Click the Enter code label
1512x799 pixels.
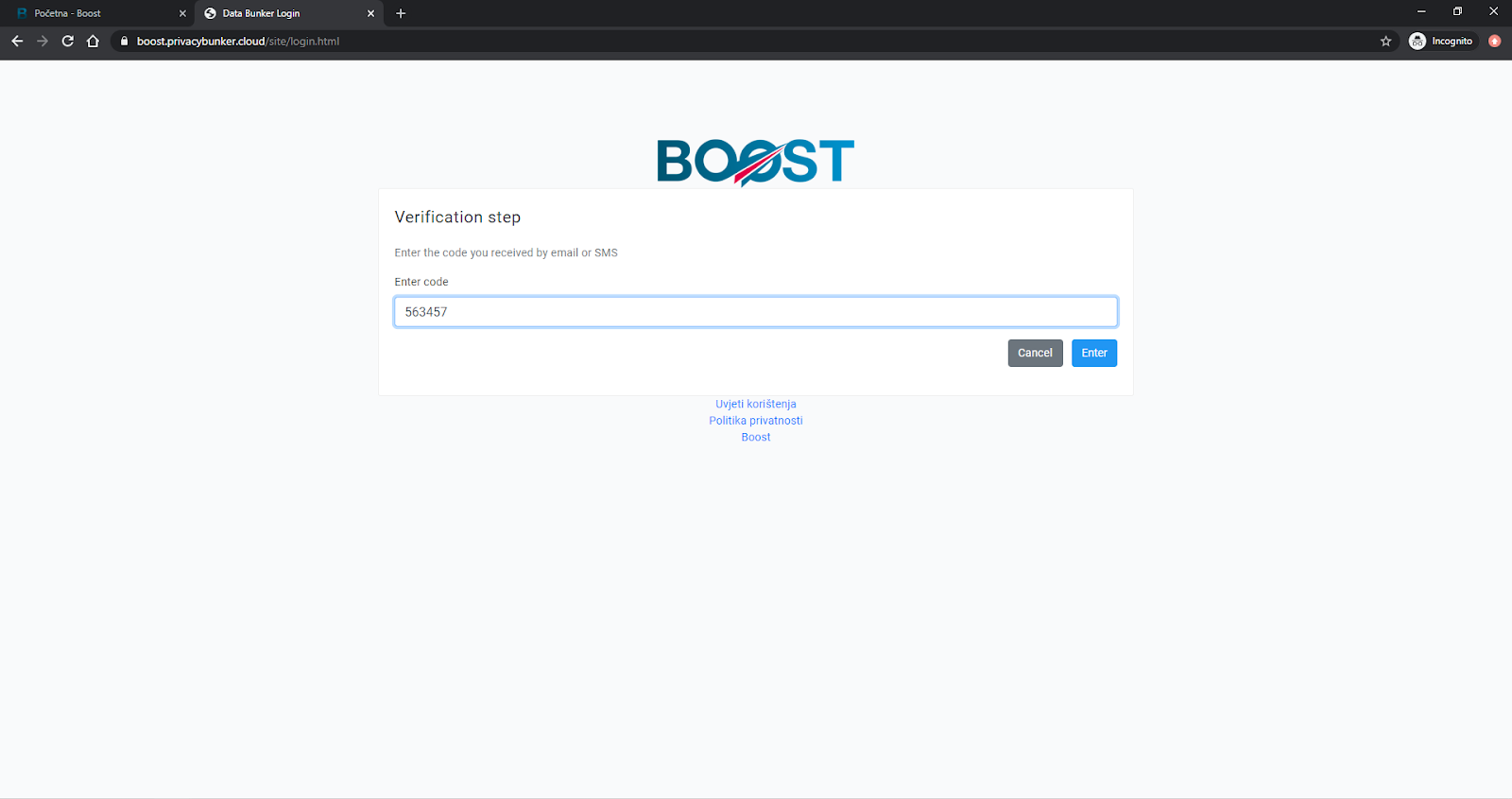point(421,282)
